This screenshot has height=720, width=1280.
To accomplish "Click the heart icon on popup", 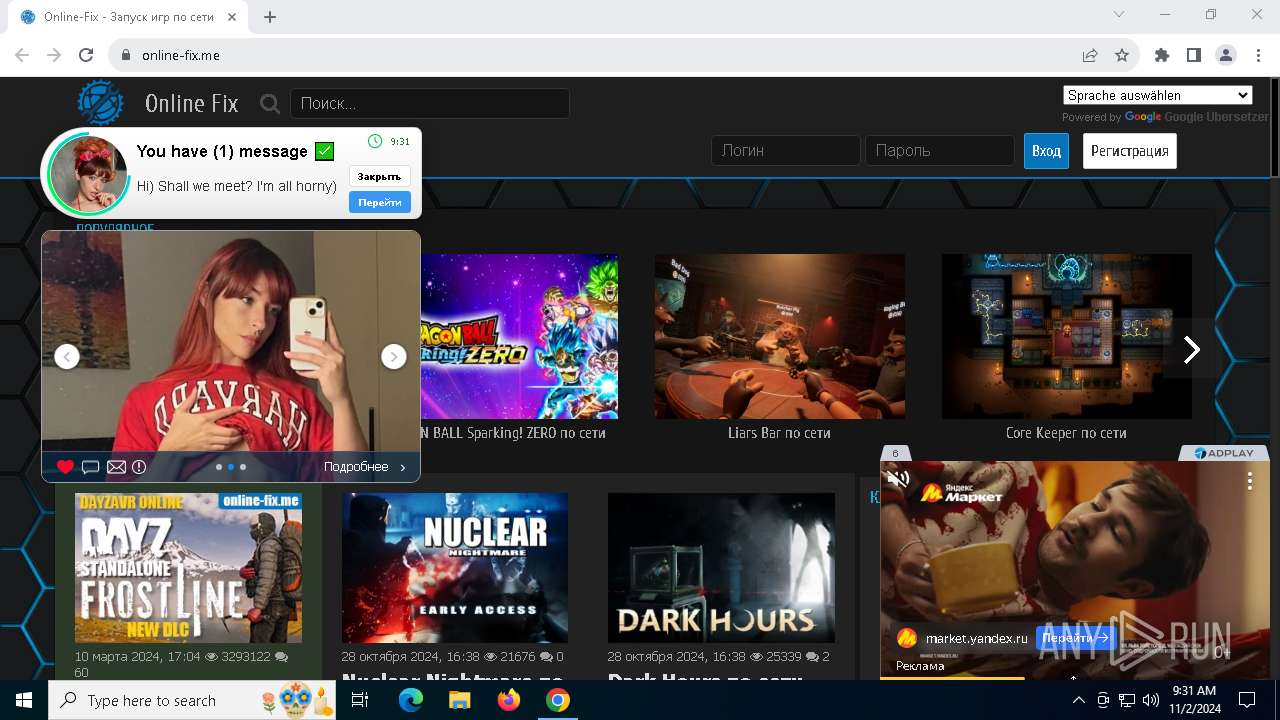I will (x=65, y=467).
